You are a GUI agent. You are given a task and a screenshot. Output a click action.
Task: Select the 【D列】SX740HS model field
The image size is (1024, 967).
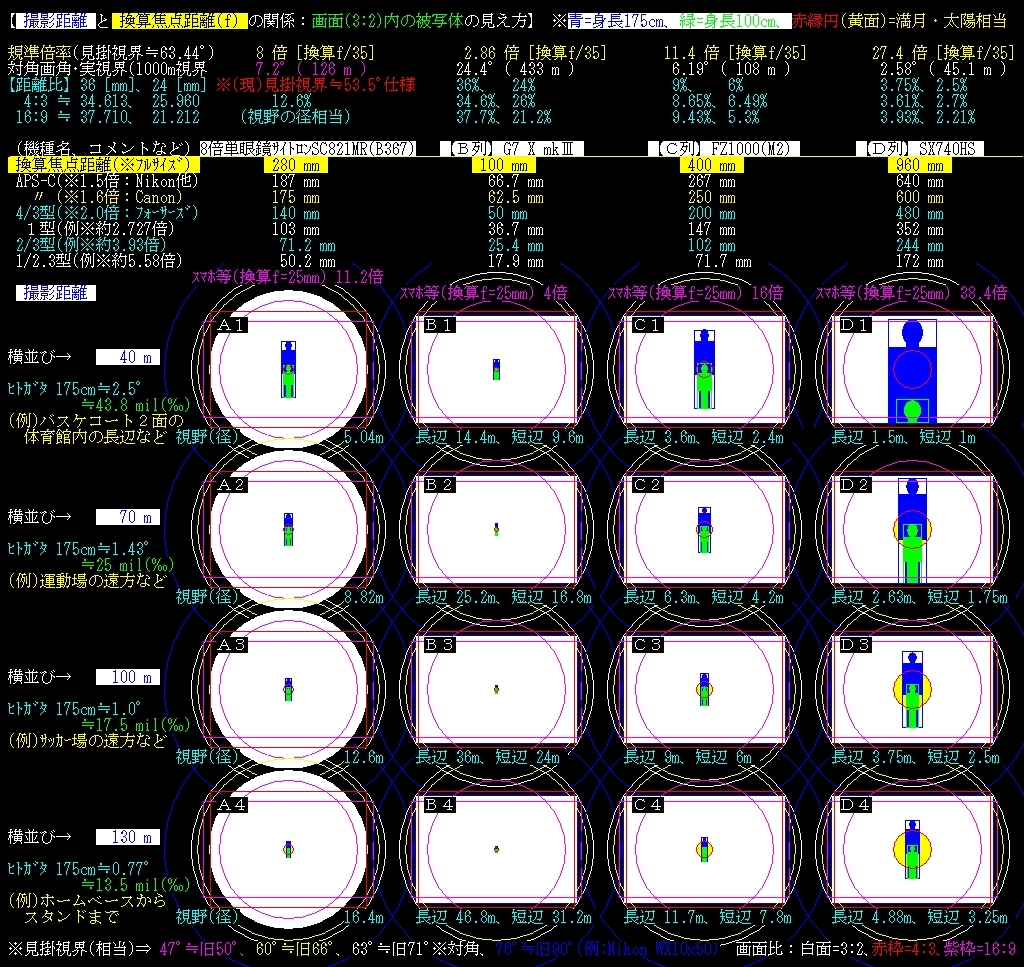(920, 149)
